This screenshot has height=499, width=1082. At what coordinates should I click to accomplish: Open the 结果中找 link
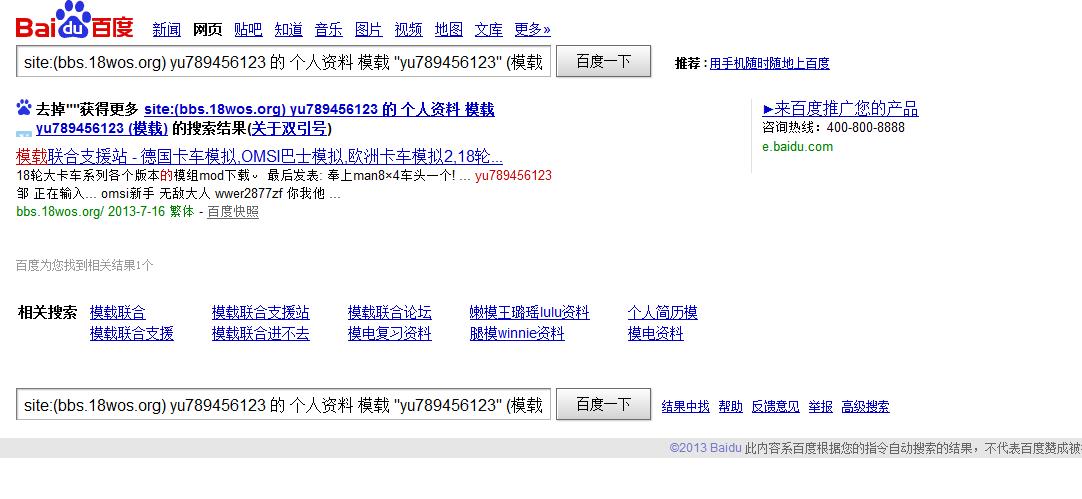(685, 407)
